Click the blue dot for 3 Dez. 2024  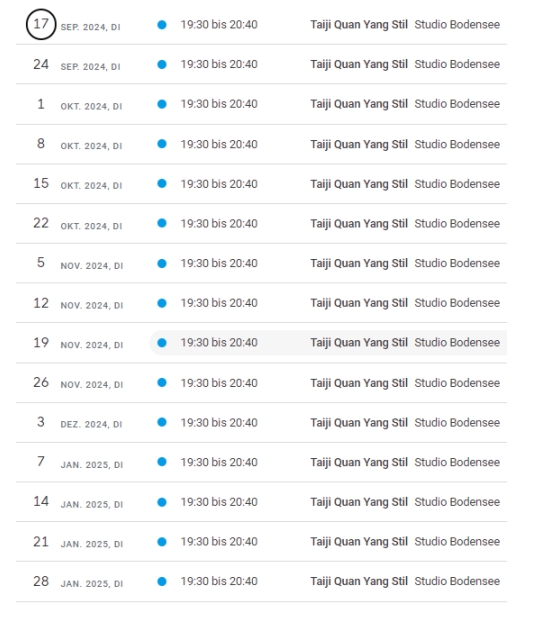162,422
